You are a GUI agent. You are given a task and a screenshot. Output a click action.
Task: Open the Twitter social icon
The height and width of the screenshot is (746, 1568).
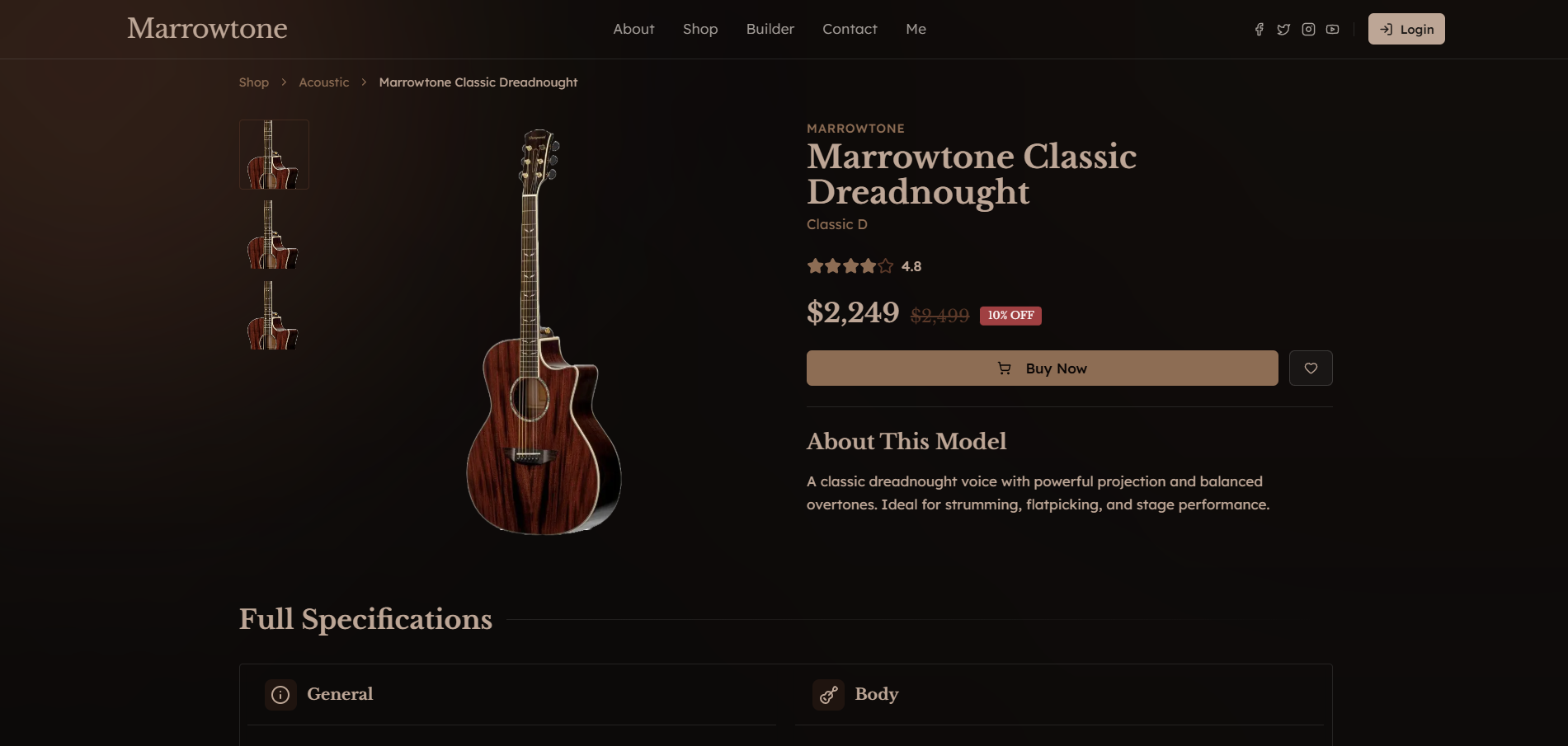pyautogui.click(x=1283, y=30)
